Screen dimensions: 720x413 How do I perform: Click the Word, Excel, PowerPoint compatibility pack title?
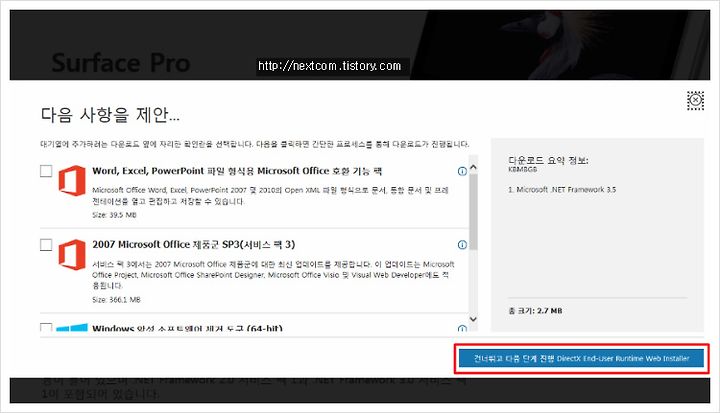tap(237, 171)
